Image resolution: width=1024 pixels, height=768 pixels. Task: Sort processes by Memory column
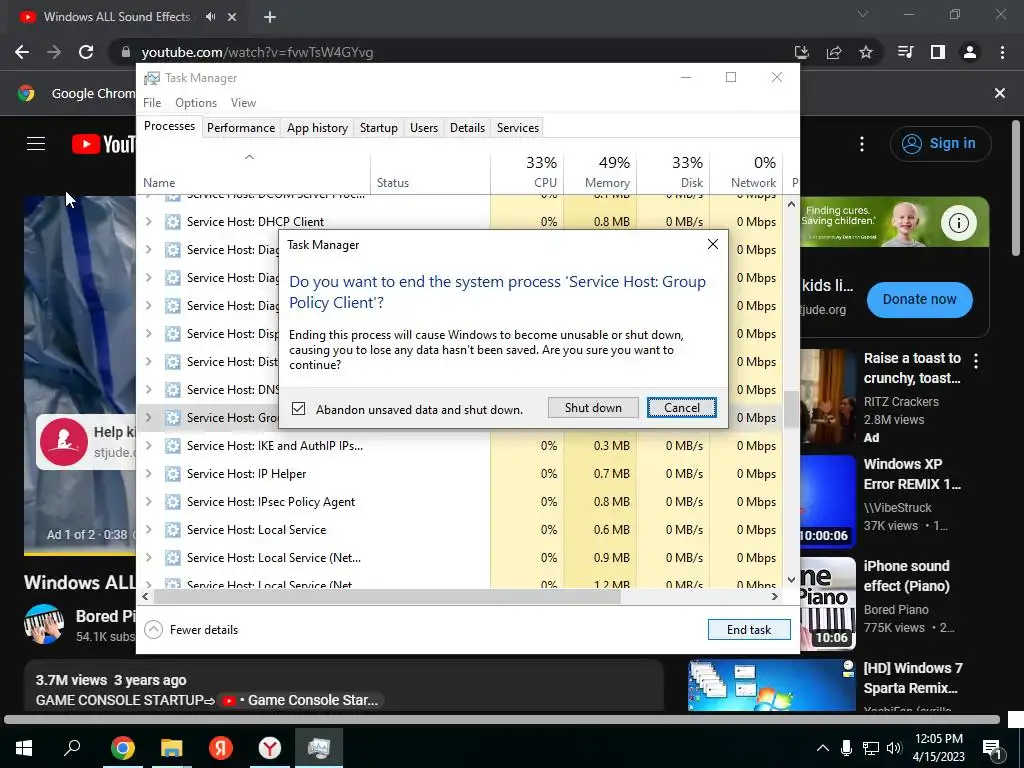pos(600,172)
